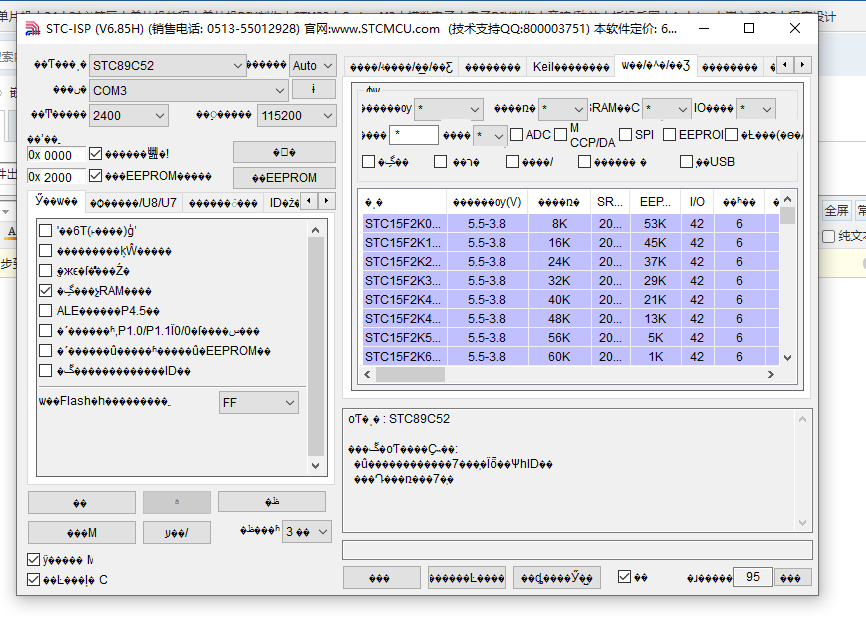This screenshot has height=627, width=866.
Task: Click the STC-ISP logo in the title bar
Action: [33, 28]
